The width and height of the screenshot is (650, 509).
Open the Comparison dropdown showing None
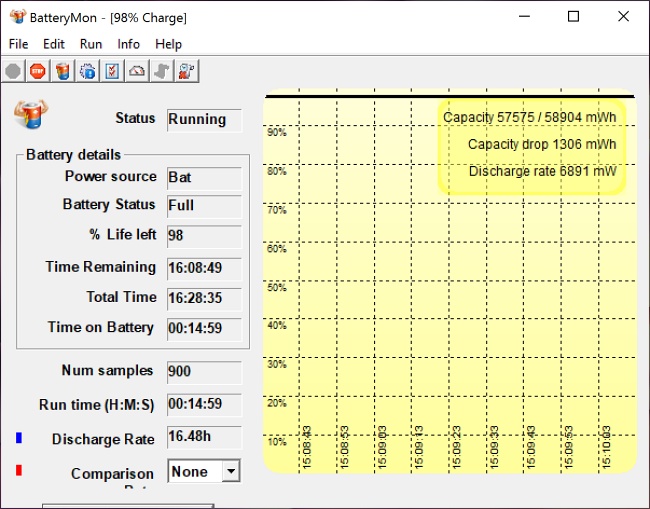[x=204, y=471]
